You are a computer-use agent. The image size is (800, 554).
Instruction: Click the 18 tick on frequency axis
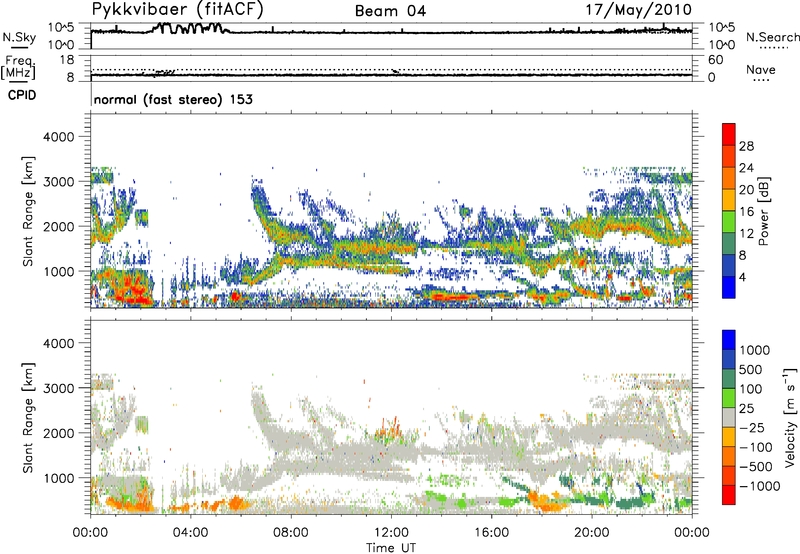67,60
